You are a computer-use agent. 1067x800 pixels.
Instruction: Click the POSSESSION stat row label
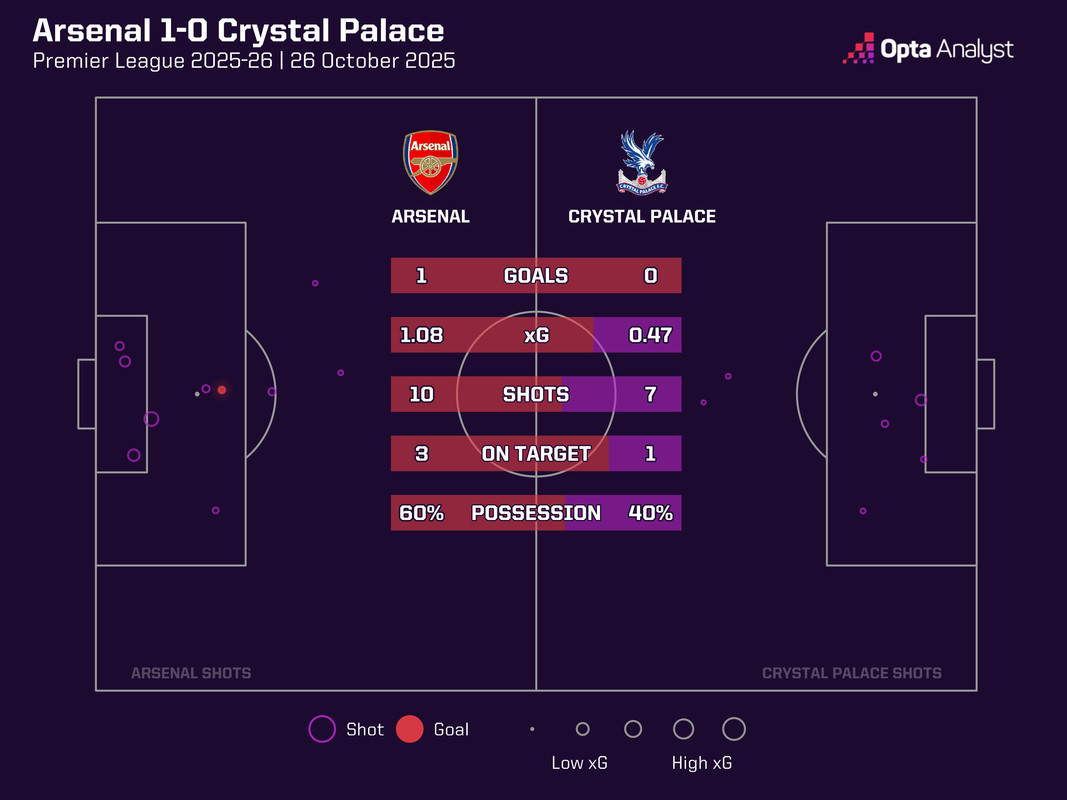coord(536,512)
